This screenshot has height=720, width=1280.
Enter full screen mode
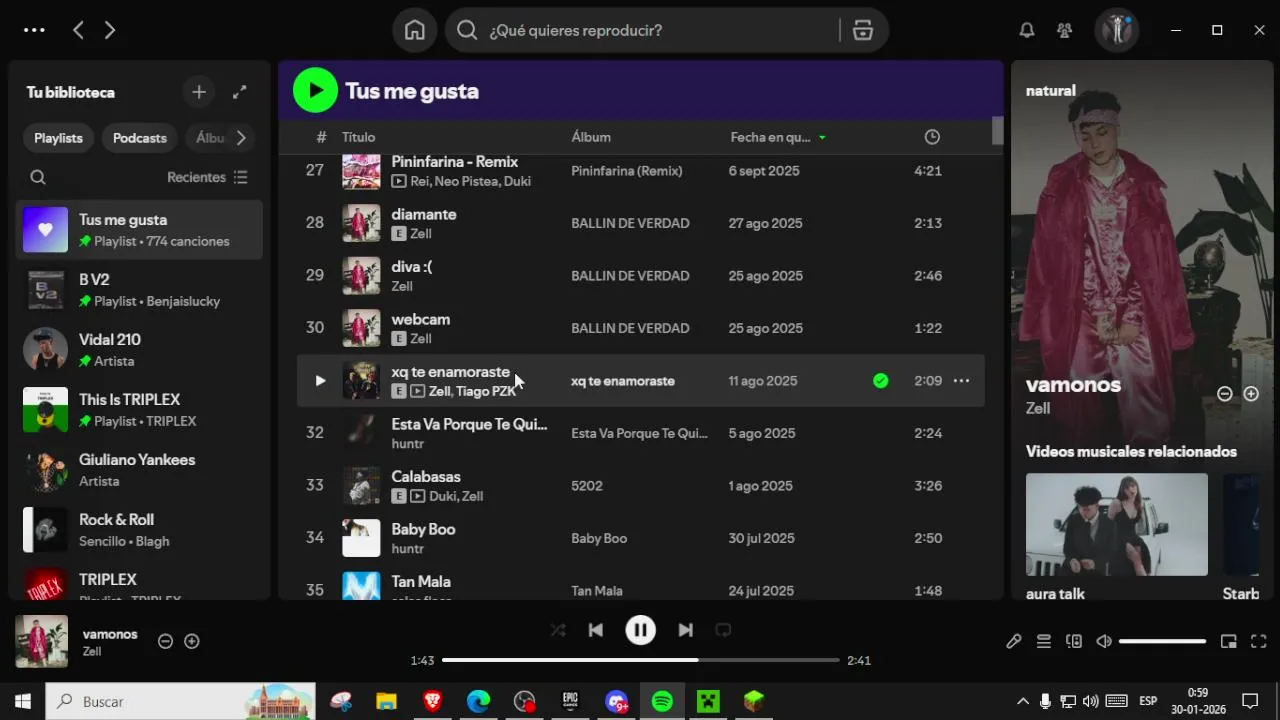(x=1259, y=641)
